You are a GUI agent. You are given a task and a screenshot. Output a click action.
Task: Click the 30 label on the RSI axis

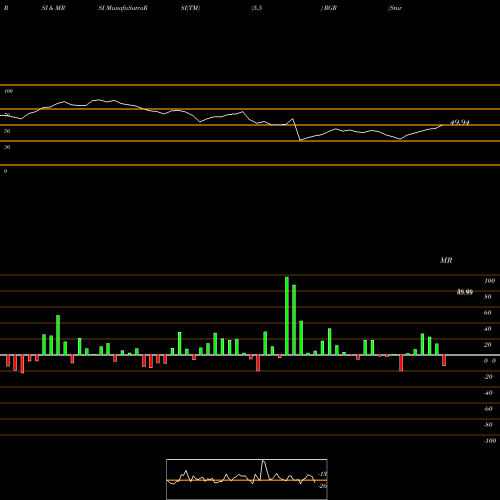click(7, 147)
